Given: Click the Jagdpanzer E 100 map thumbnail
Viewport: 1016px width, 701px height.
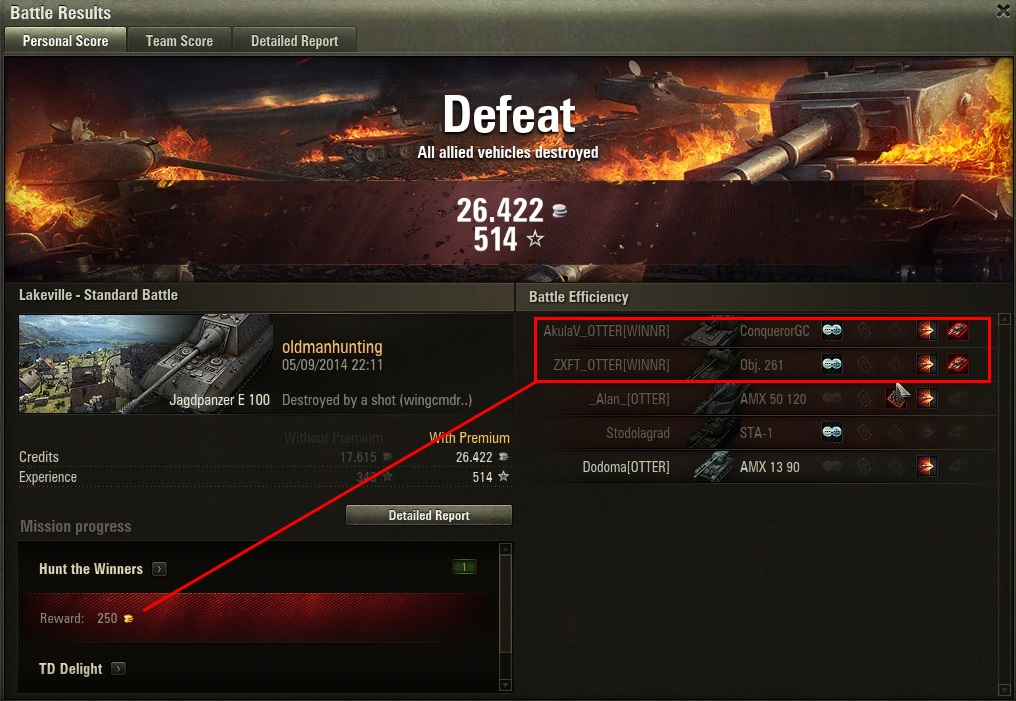Looking at the screenshot, I should coord(146,364).
